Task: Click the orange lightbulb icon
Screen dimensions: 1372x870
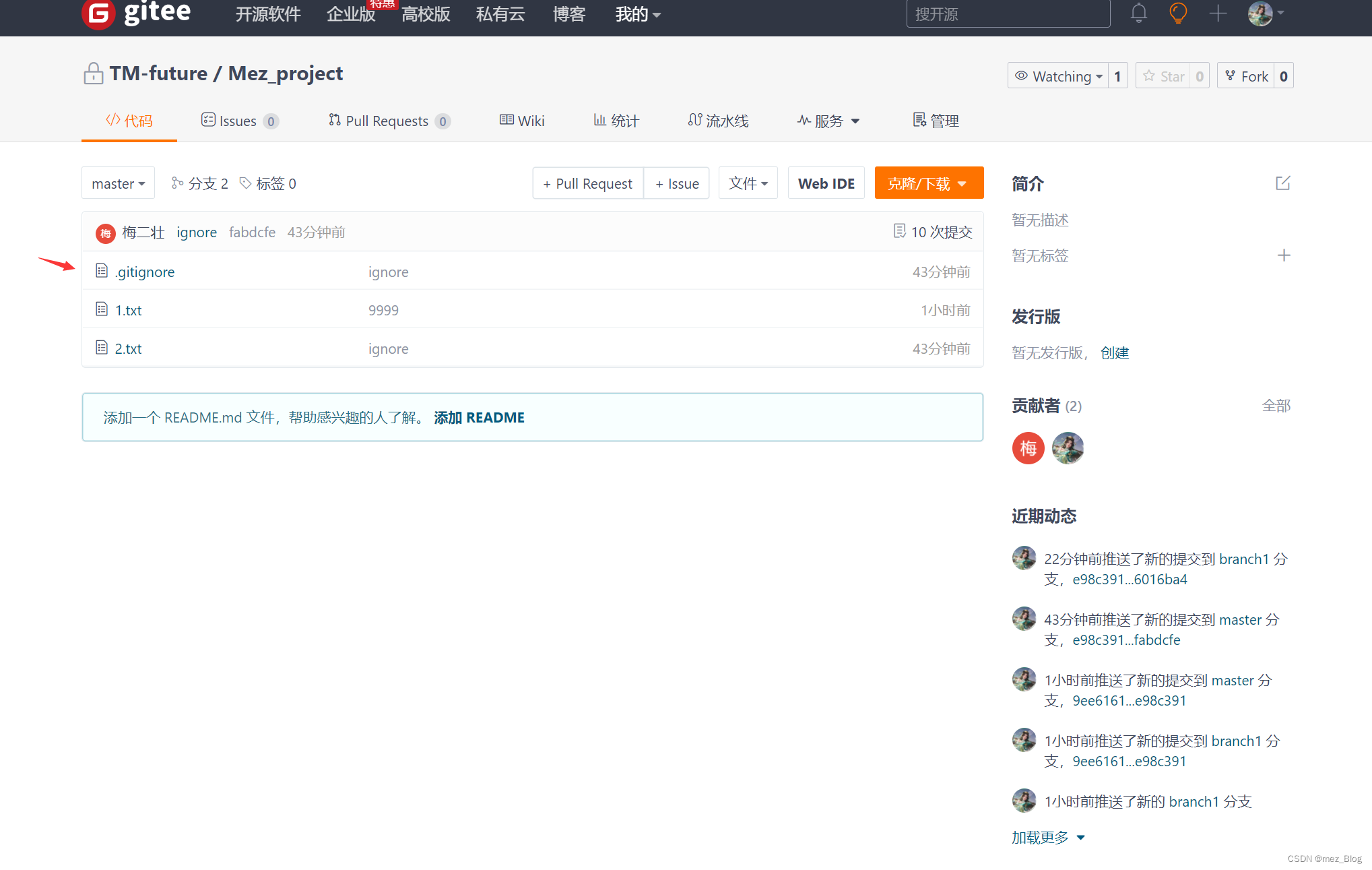Action: [x=1178, y=13]
